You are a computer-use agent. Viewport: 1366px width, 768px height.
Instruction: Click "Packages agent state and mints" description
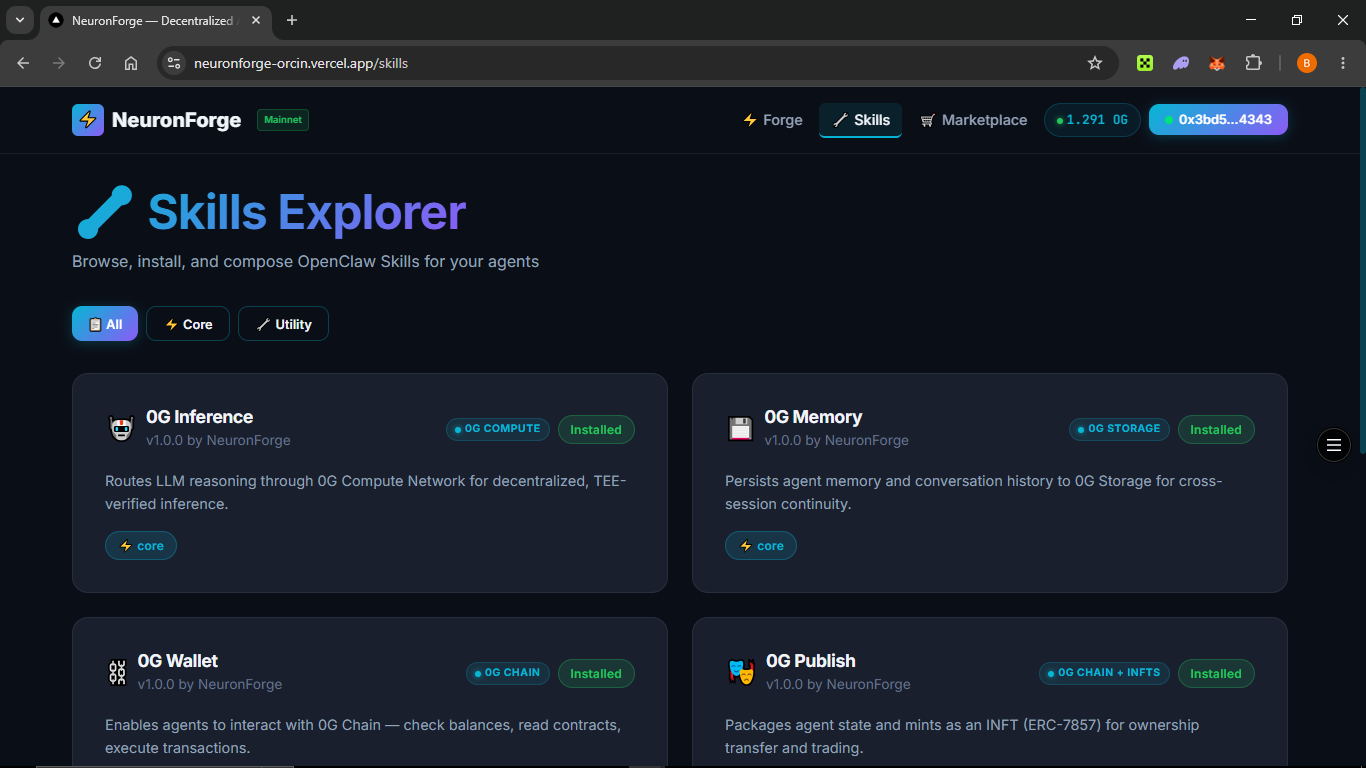pyautogui.click(x=962, y=736)
